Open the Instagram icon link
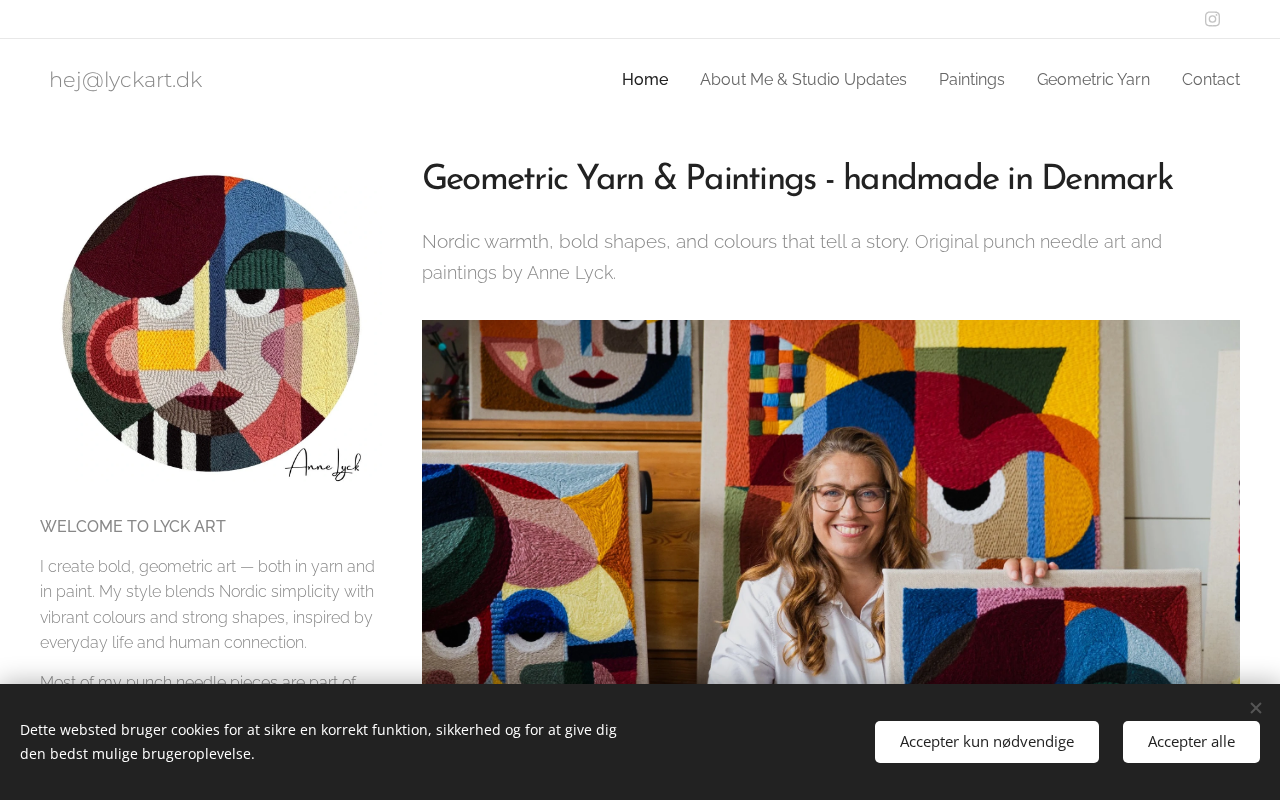 (1212, 19)
